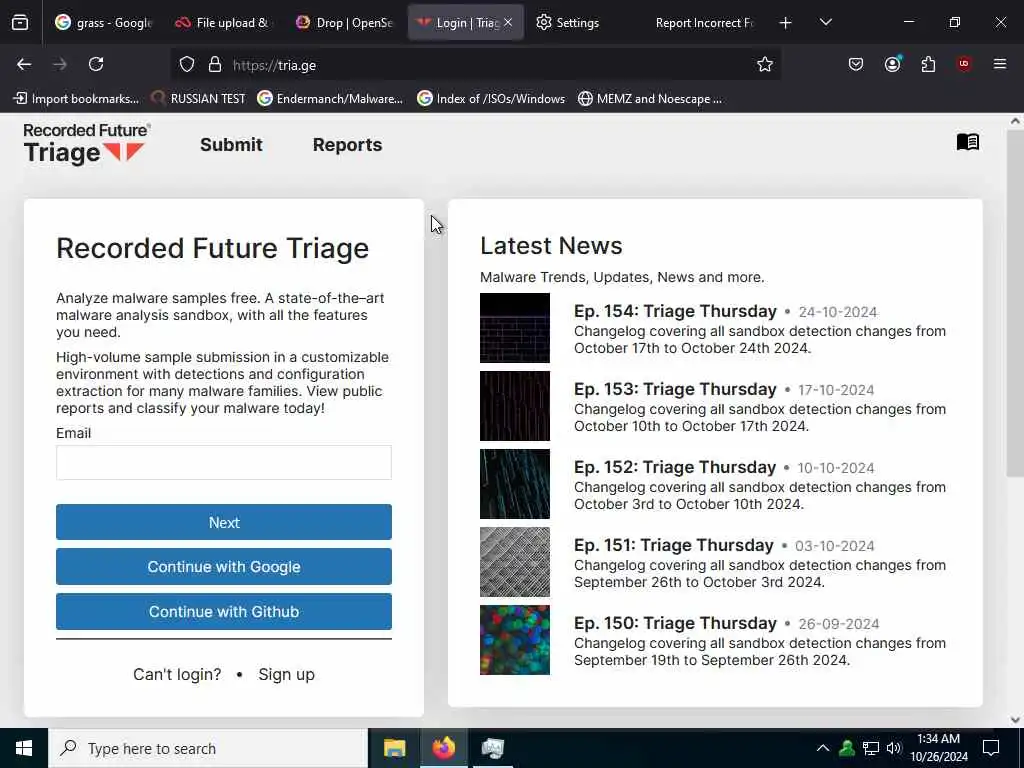Open green user tray icon
Image resolution: width=1024 pixels, height=768 pixels.
pos(847,748)
